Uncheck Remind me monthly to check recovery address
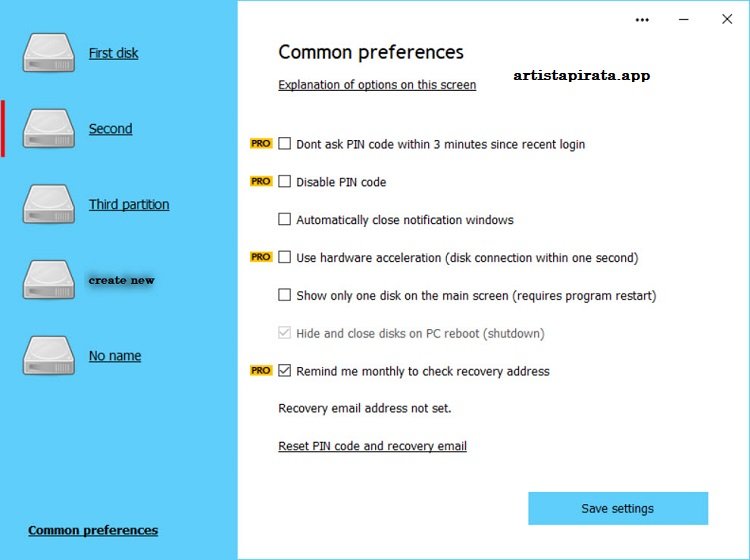Image resolution: width=750 pixels, height=560 pixels. [x=285, y=371]
